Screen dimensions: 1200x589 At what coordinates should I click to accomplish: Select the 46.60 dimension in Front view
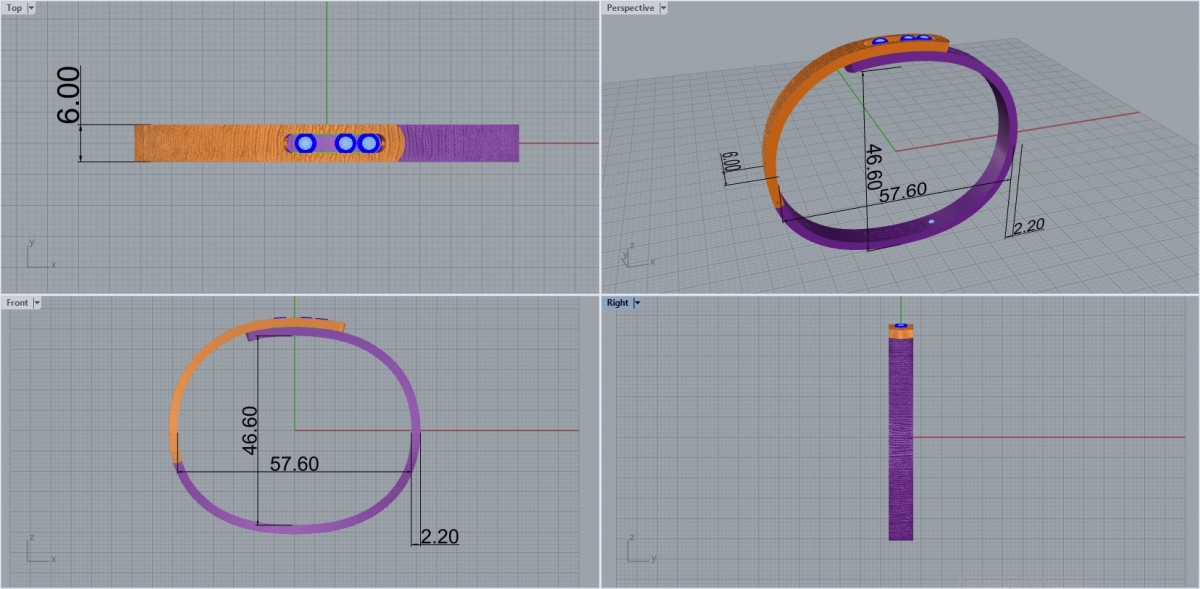tap(250, 430)
